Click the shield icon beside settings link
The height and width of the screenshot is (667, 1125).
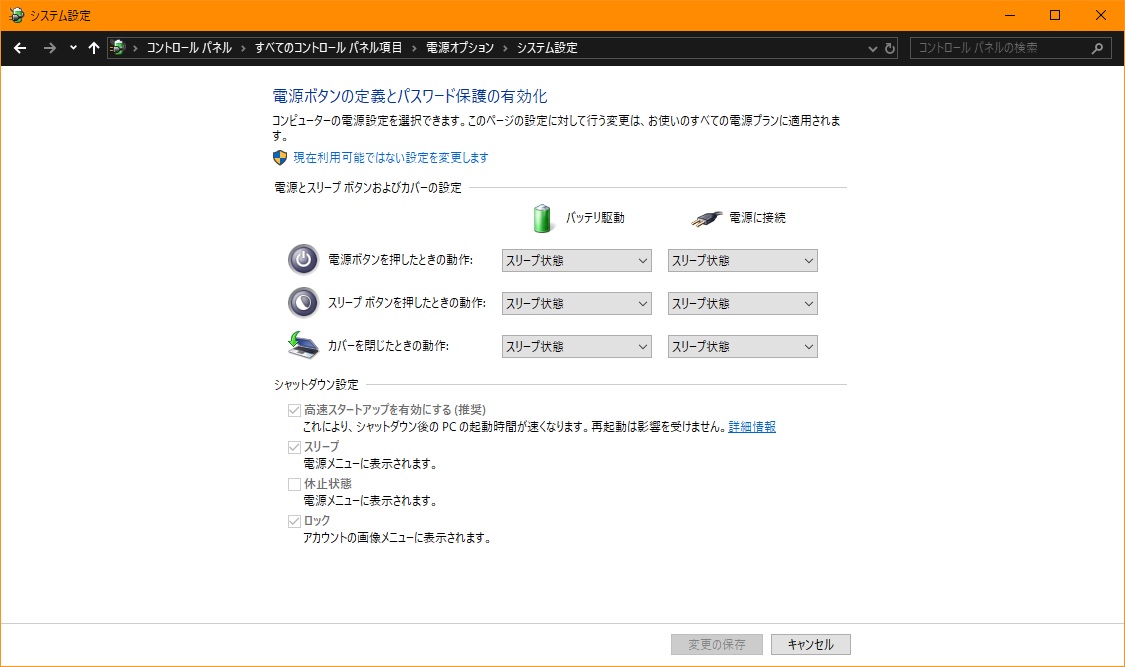click(x=280, y=158)
